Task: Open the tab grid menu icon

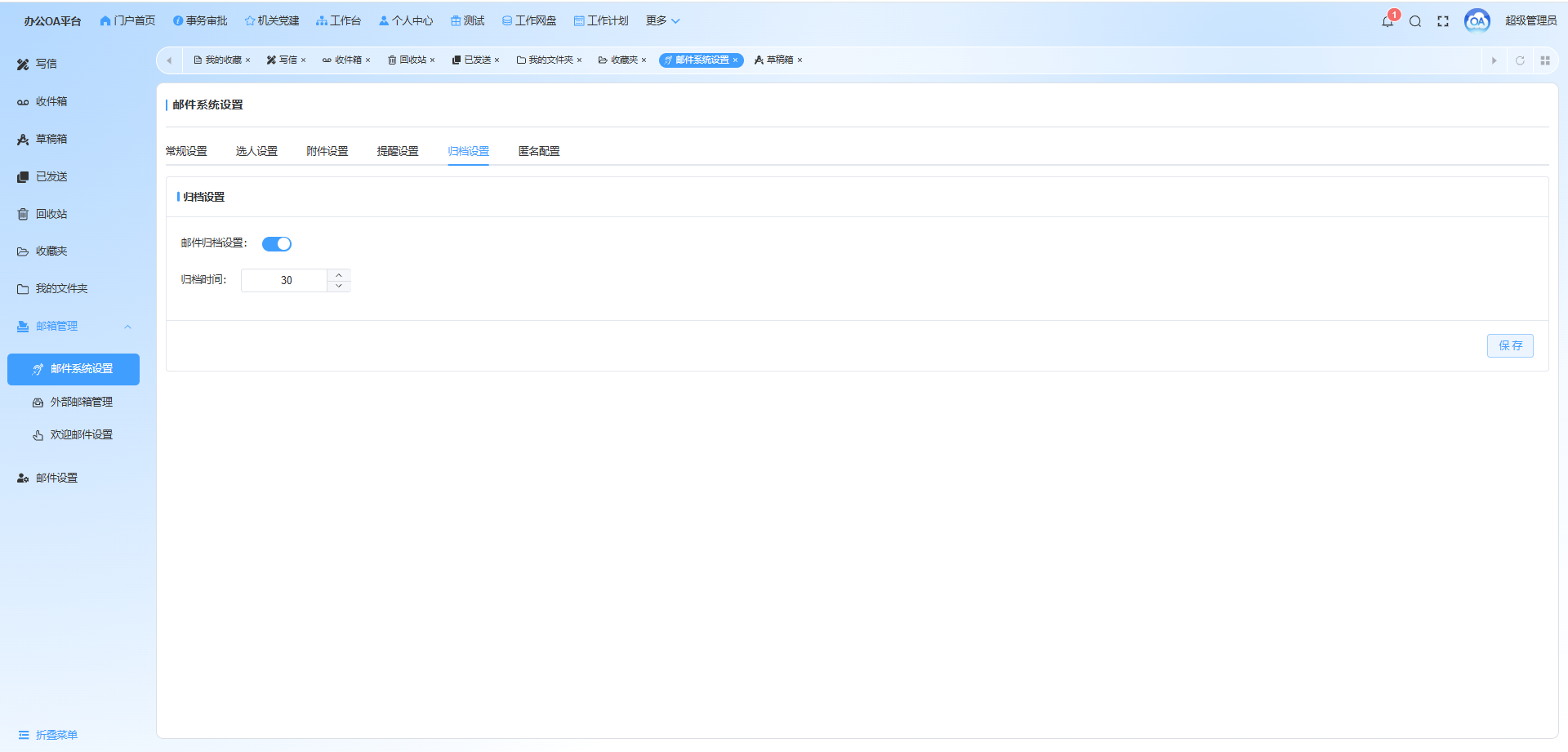Action: pyautogui.click(x=1545, y=60)
